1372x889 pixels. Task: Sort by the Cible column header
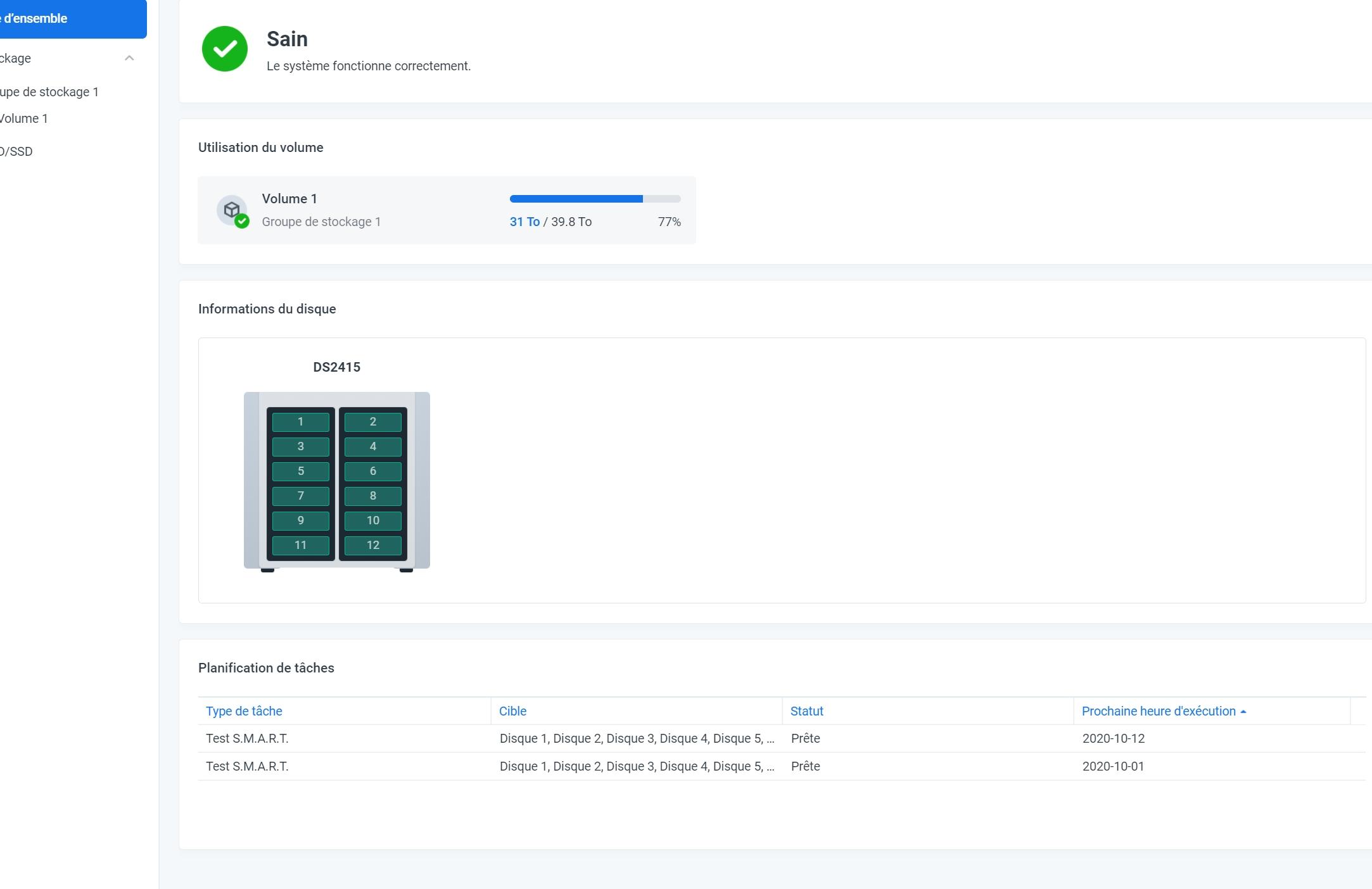coord(512,711)
